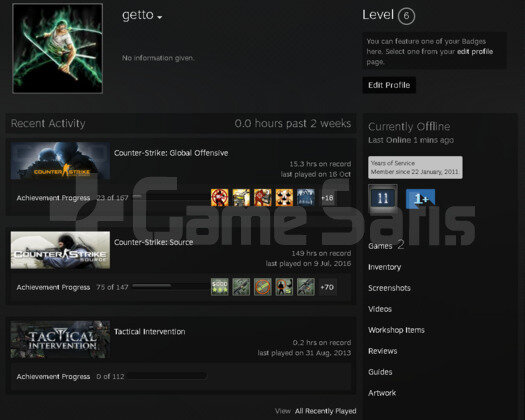The height and width of the screenshot is (420, 525).
Task: View the five black spades CS:GO achievement
Action: [x=284, y=197]
